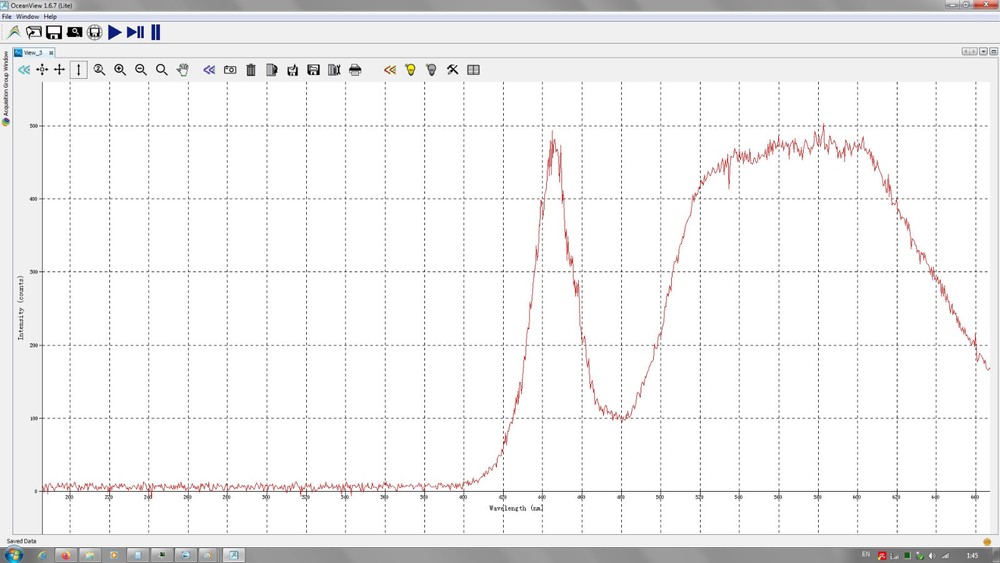The height and width of the screenshot is (563, 1000).
Task: Click the volume speaker icon in system tray
Action: click(x=932, y=556)
